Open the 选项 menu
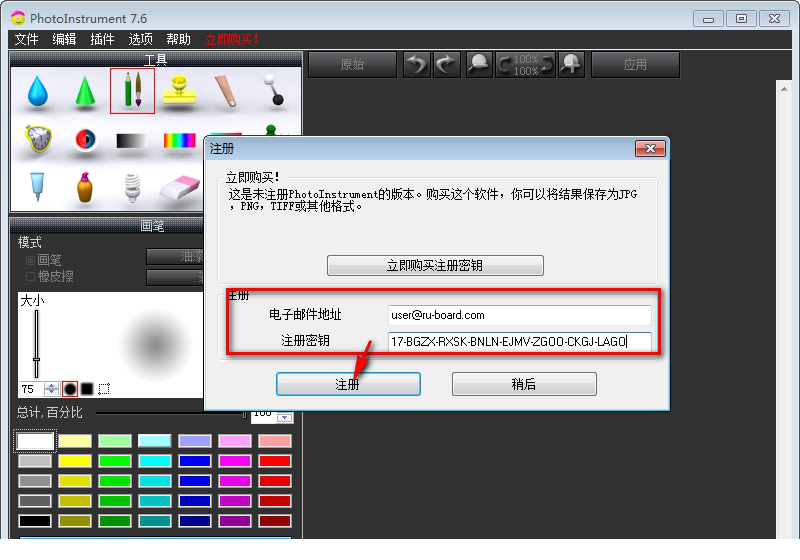This screenshot has width=800, height=560. (x=140, y=39)
